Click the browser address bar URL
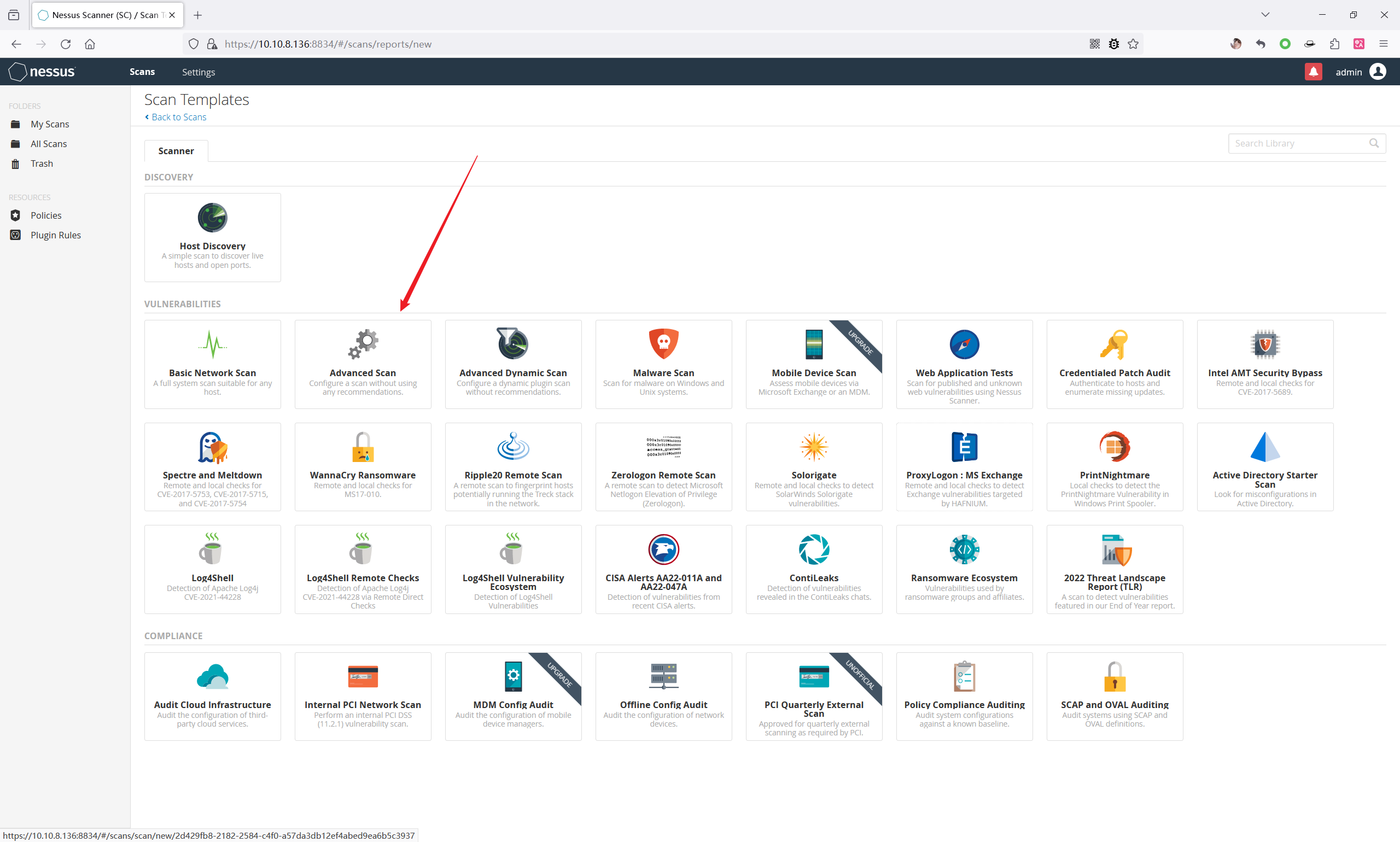Screen dimensions: 1400x842 (328, 44)
